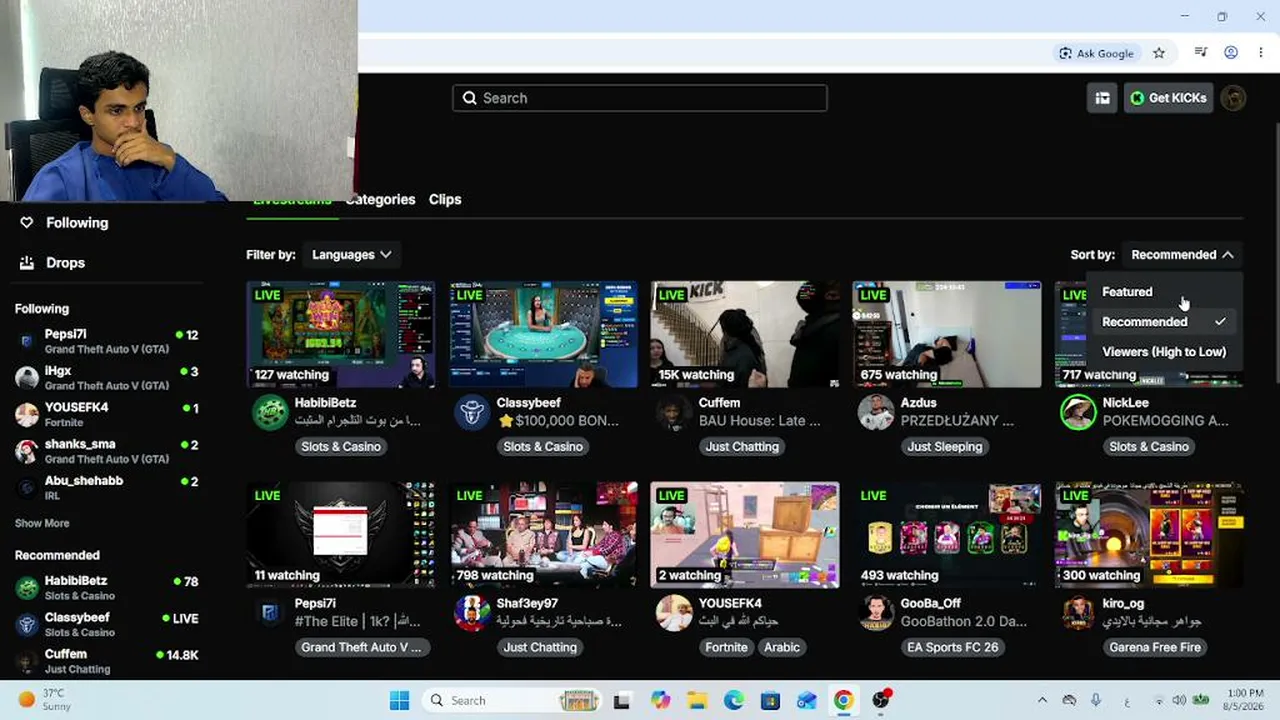Collapse the Sort by Recommended dropdown
Image resolution: width=1280 pixels, height=720 pixels.
coord(1182,255)
